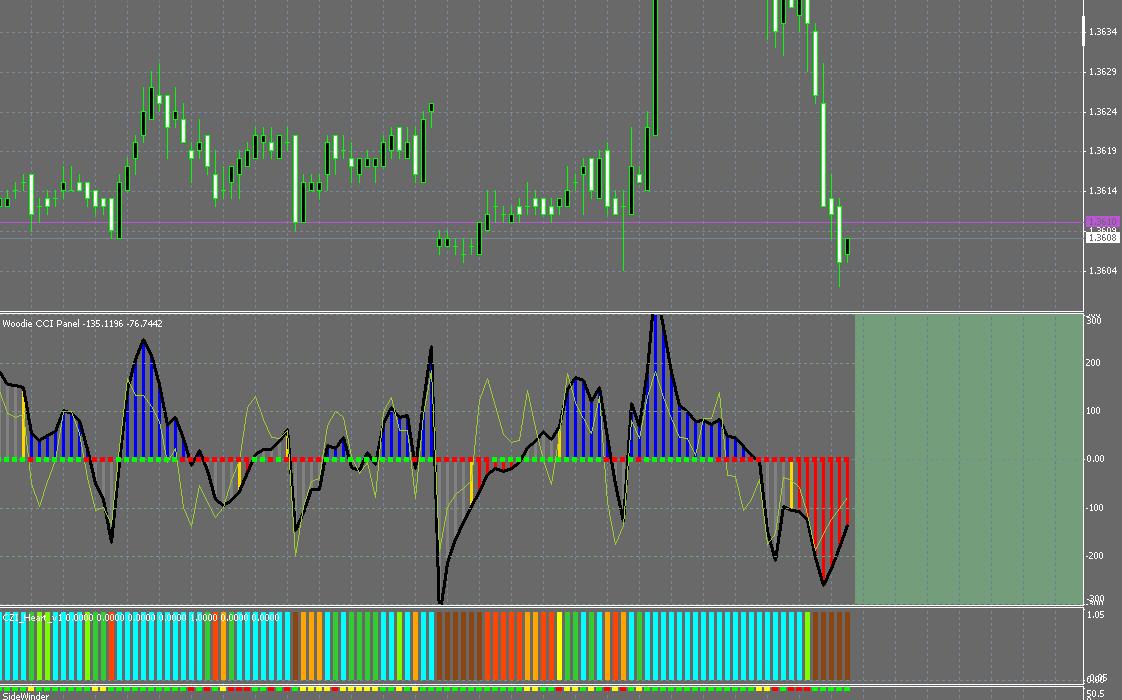The image size is (1122, 700).
Task: Click the 1.3634 price axis label
Action: point(1102,31)
